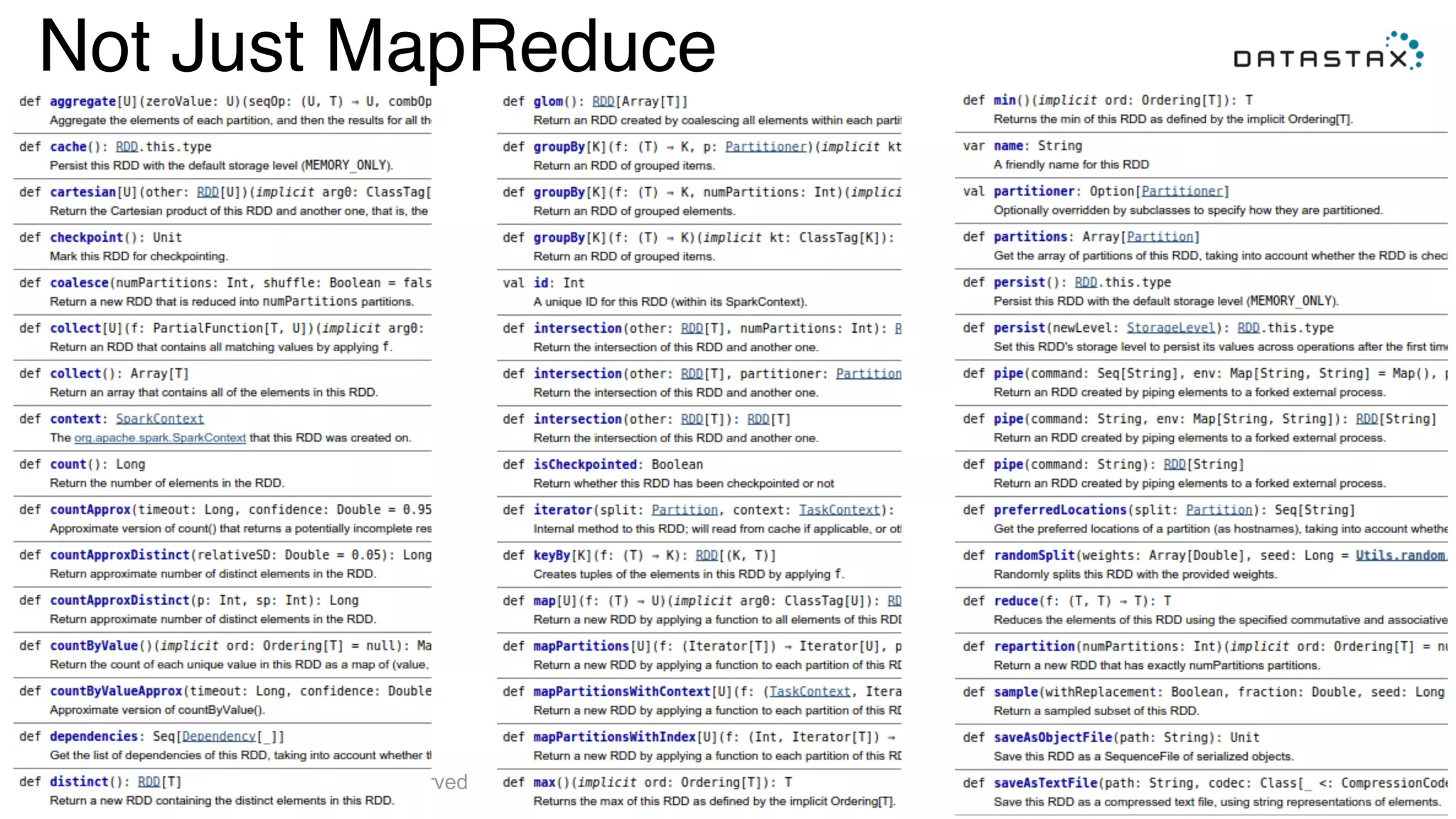Click the mapPartitionsWithIndex method name
This screenshot has height=819, width=1456.
[x=614, y=737]
